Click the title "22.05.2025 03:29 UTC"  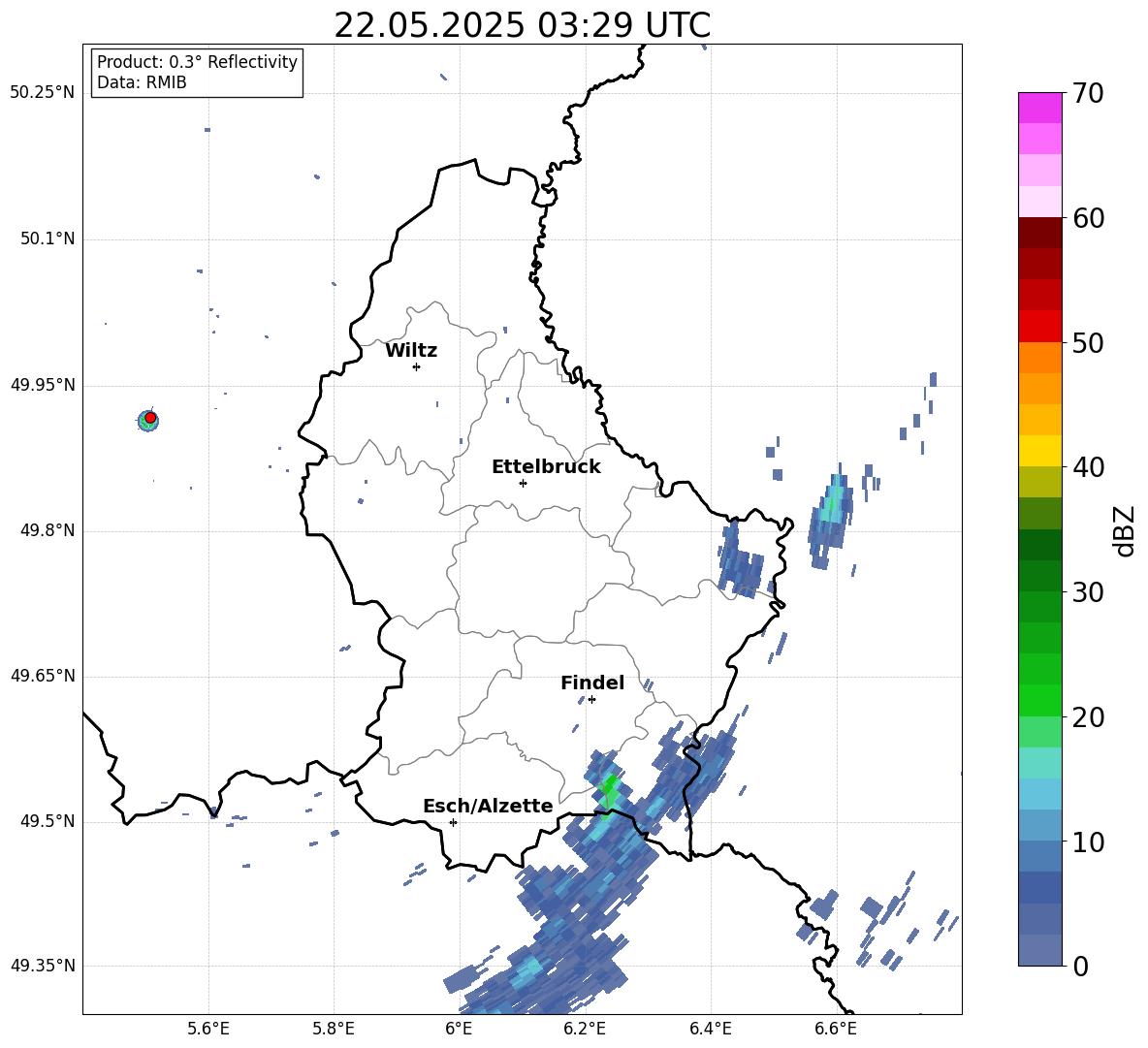tap(522, 25)
